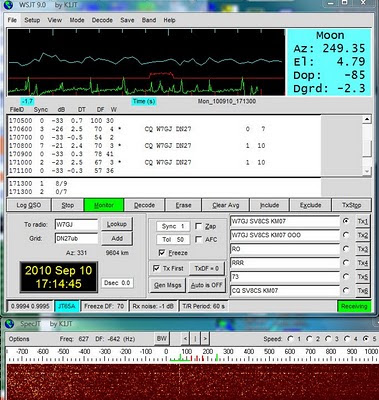Enable the Zap checkbox

[x=198, y=226]
